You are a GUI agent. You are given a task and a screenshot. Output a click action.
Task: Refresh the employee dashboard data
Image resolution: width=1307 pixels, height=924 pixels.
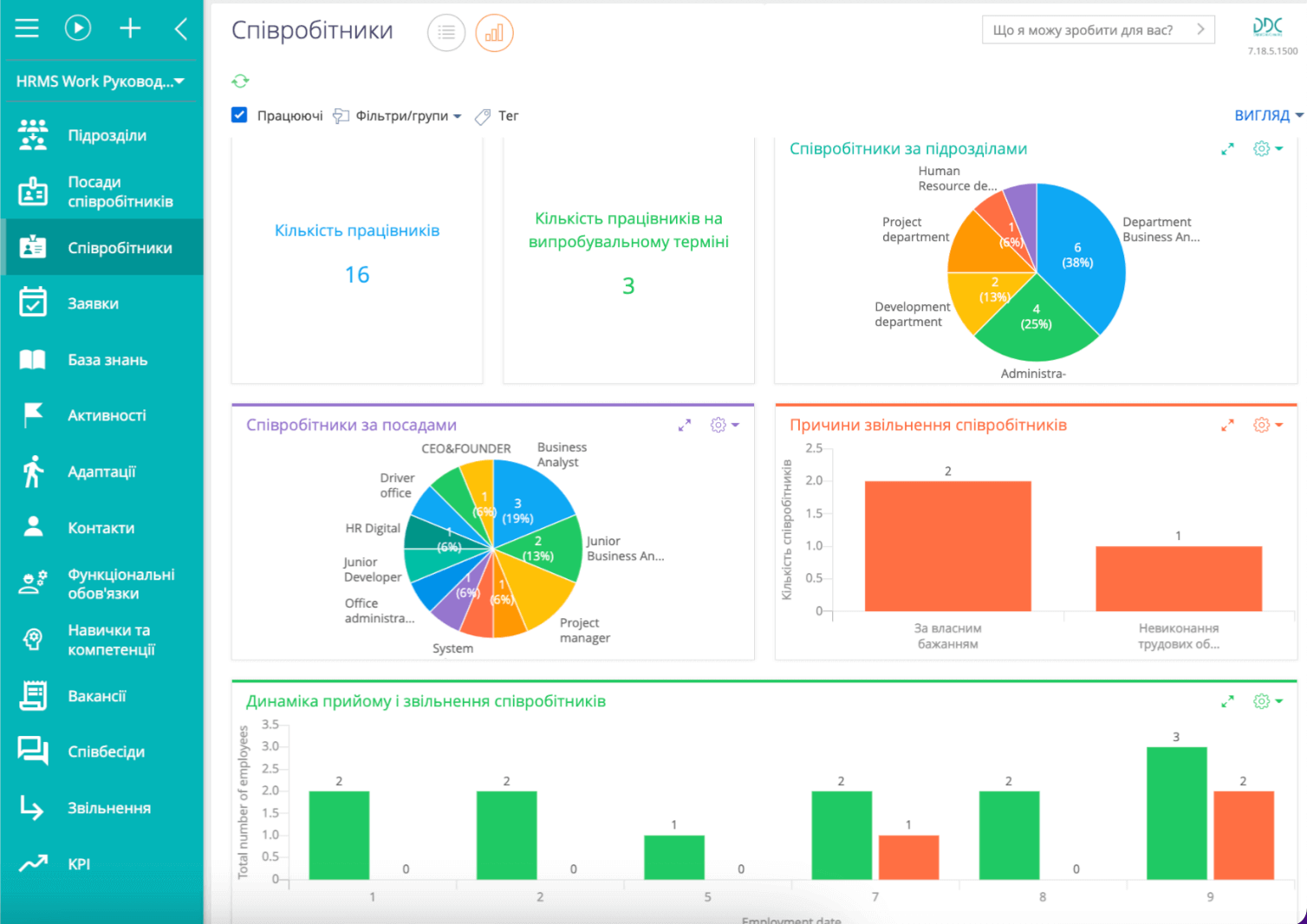(x=240, y=81)
